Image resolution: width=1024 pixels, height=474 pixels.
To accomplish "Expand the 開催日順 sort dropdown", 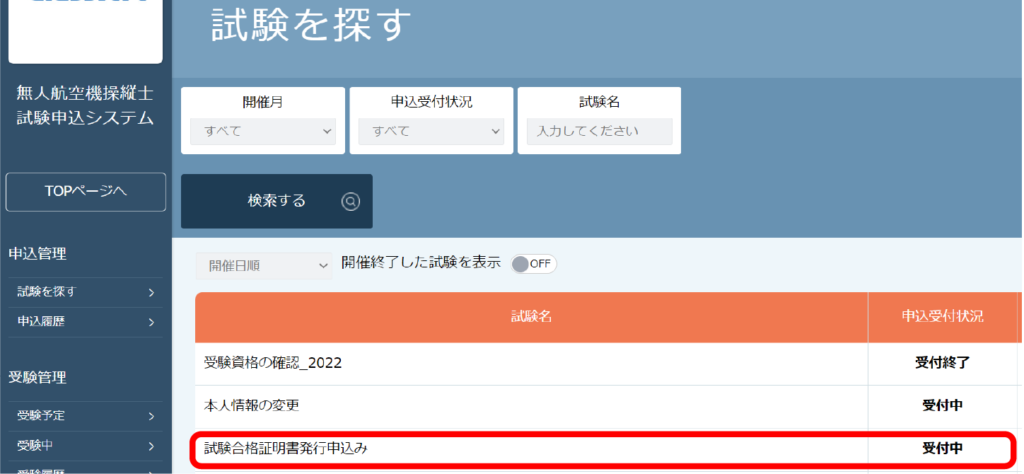I will click(263, 265).
